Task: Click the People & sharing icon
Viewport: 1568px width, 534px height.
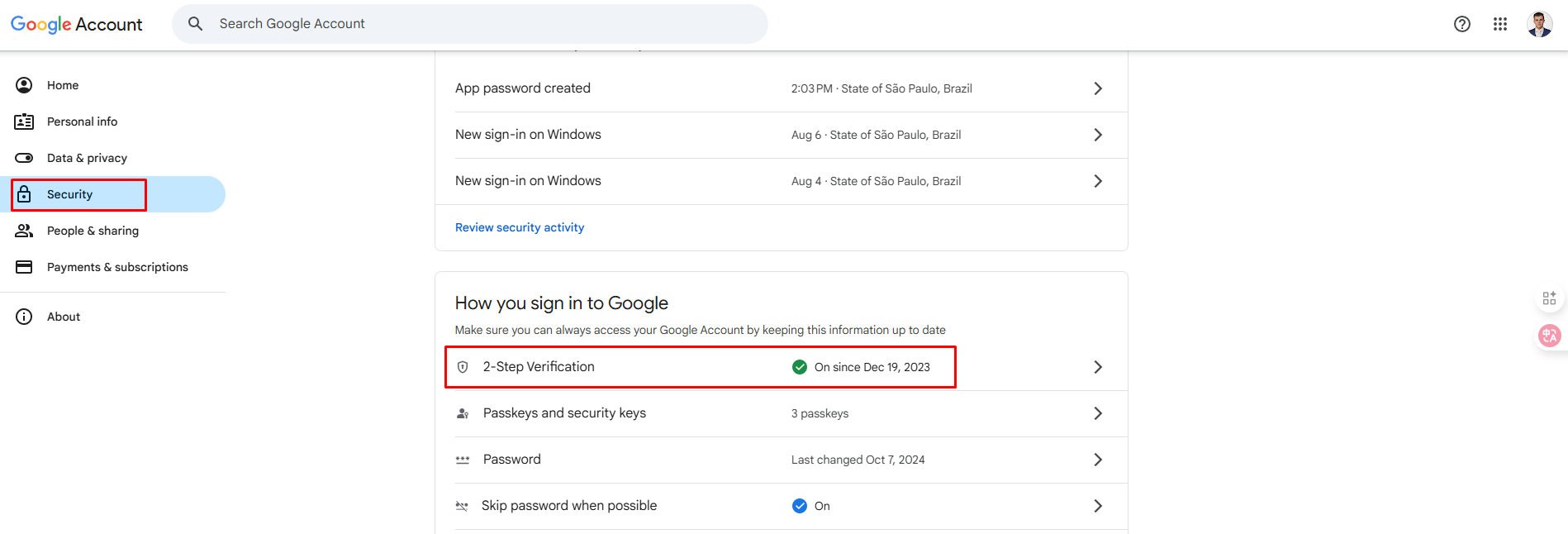Action: point(24,231)
